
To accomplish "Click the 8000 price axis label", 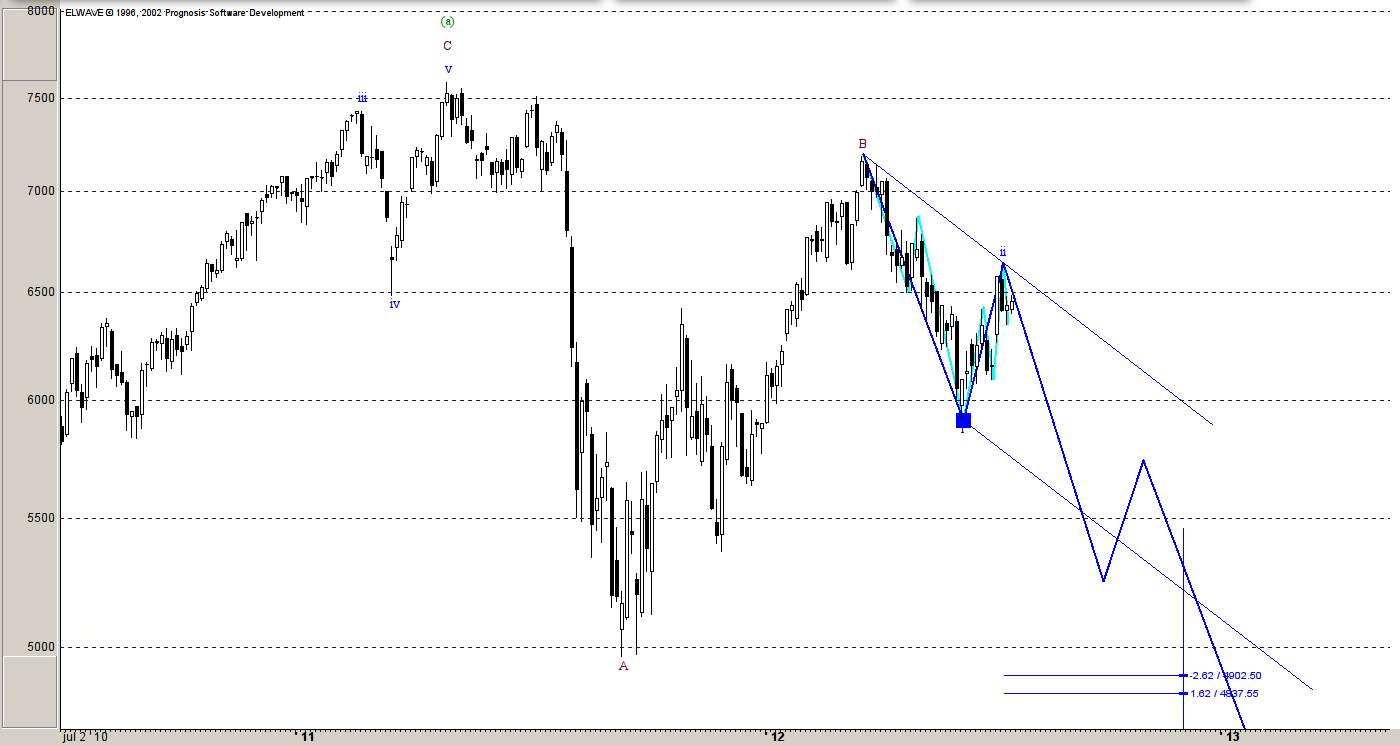I will (41, 11).
